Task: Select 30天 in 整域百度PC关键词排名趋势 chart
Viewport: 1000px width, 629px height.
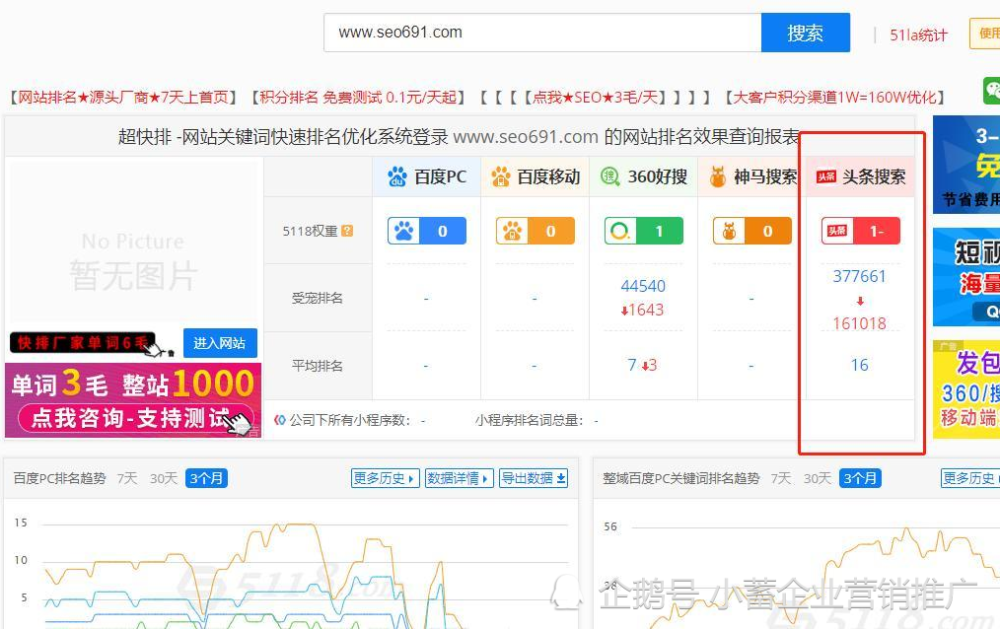Action: tap(817, 478)
